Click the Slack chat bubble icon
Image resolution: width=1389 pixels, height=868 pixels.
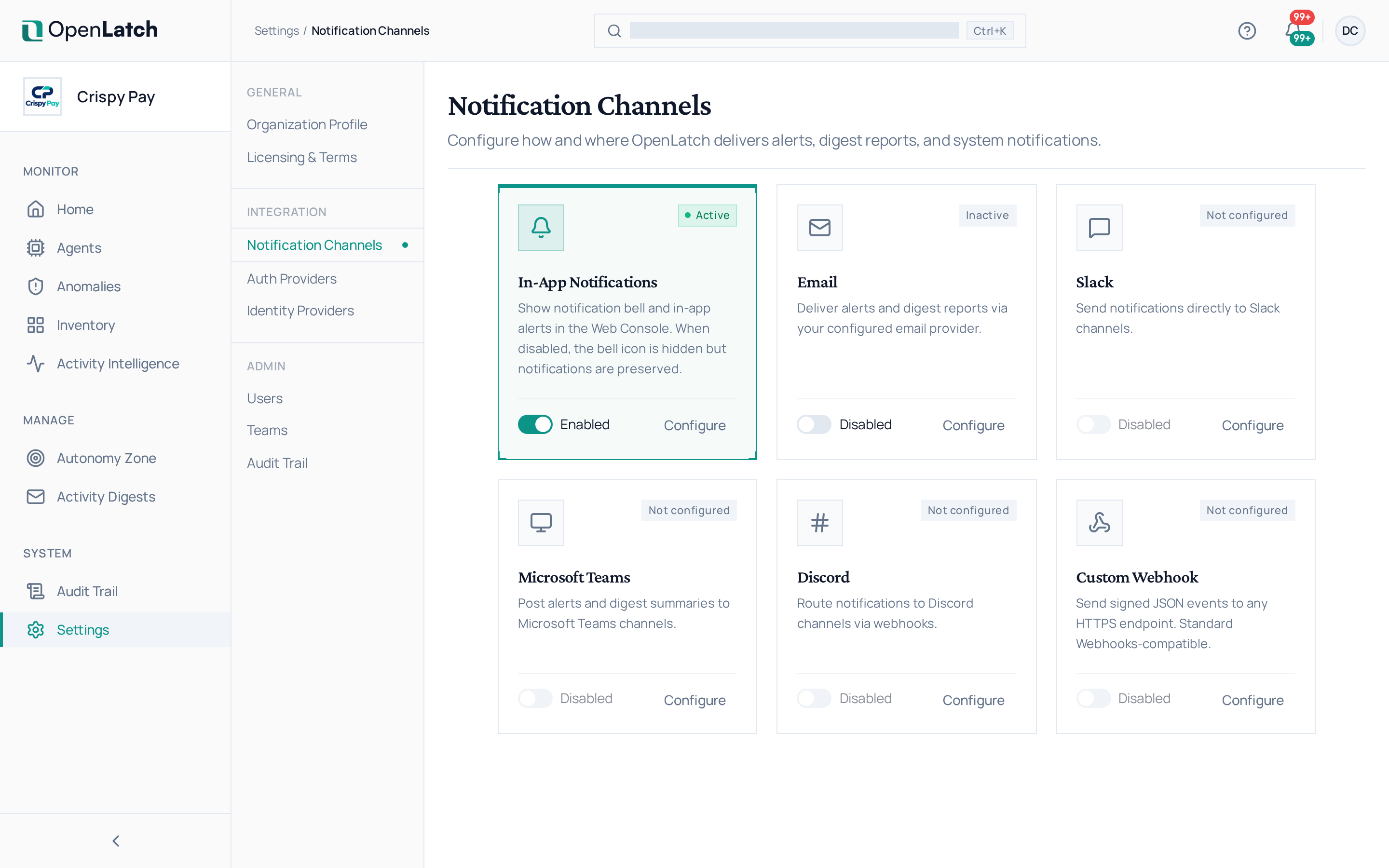click(1099, 227)
